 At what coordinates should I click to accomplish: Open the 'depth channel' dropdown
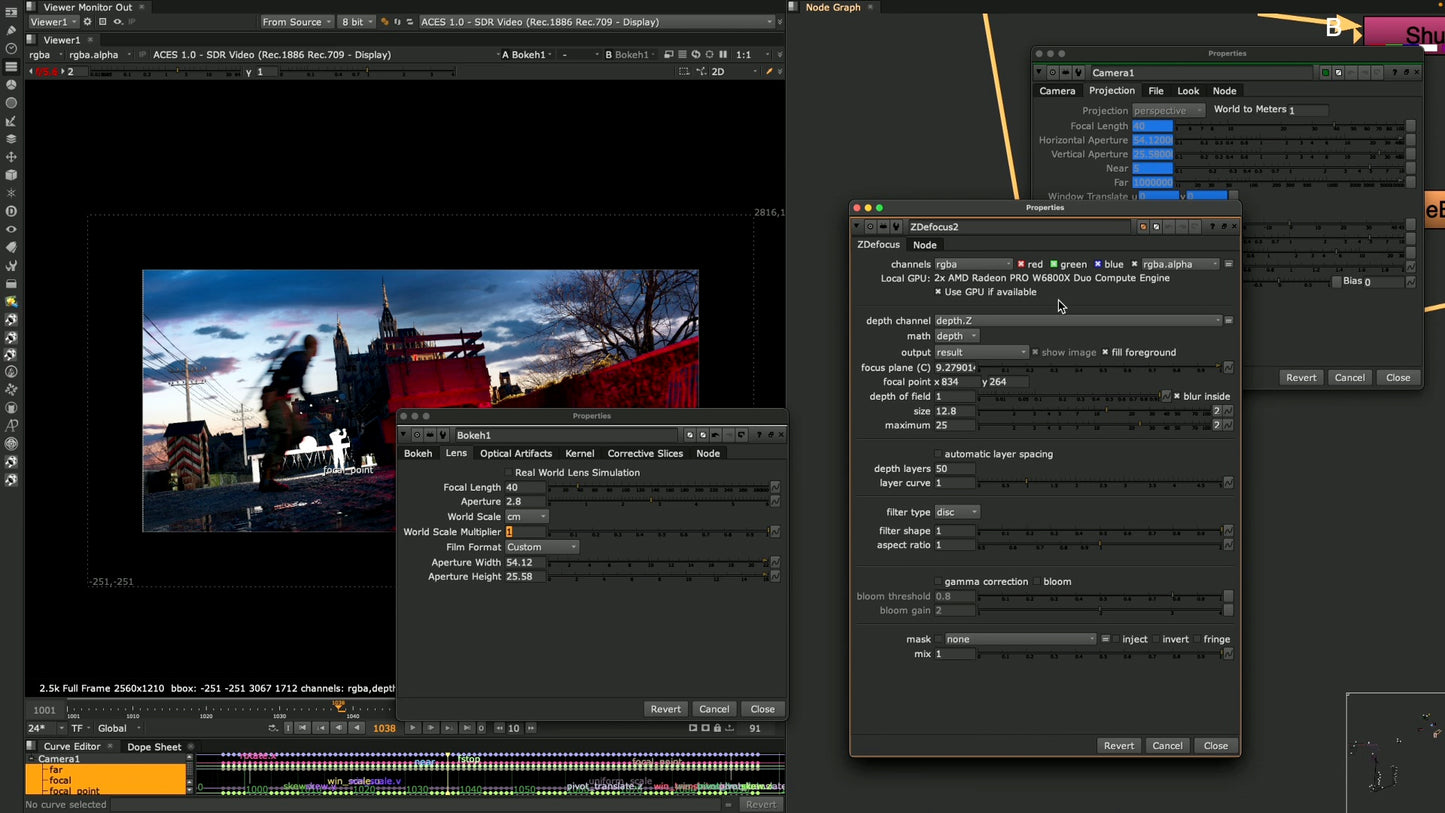tap(1077, 321)
